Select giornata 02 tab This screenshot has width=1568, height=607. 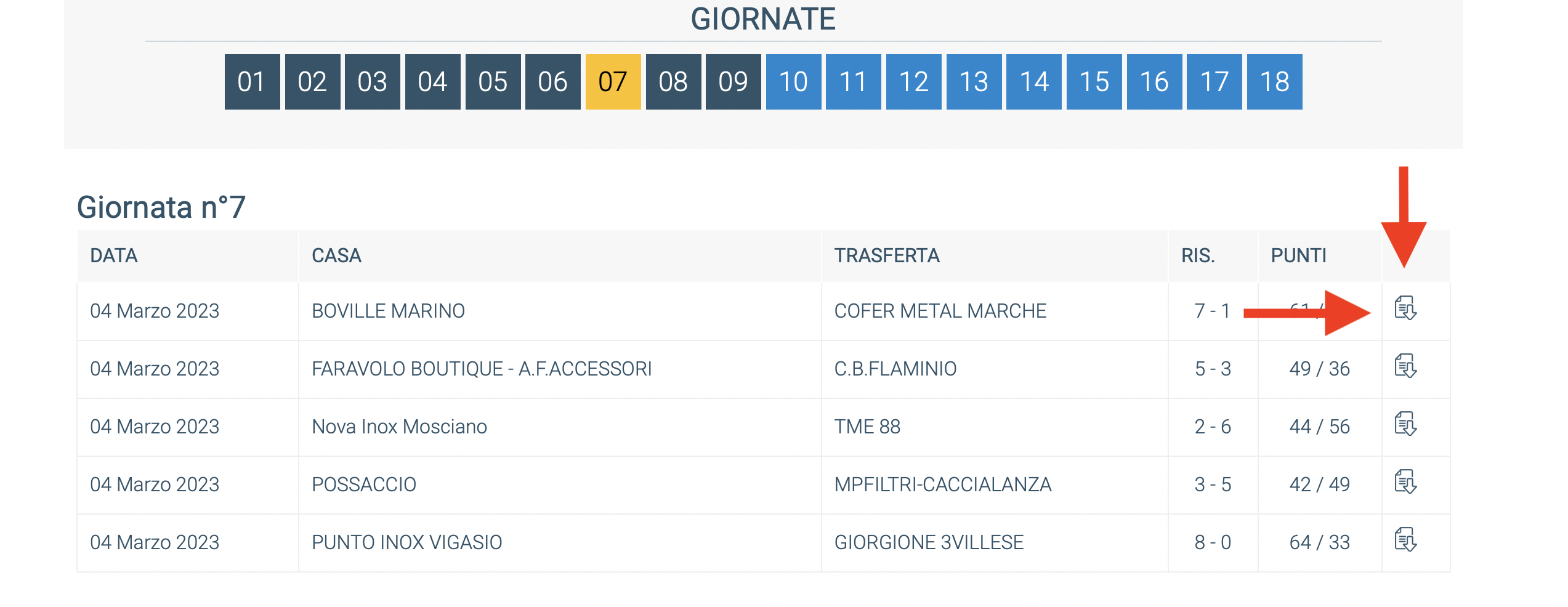pos(312,82)
